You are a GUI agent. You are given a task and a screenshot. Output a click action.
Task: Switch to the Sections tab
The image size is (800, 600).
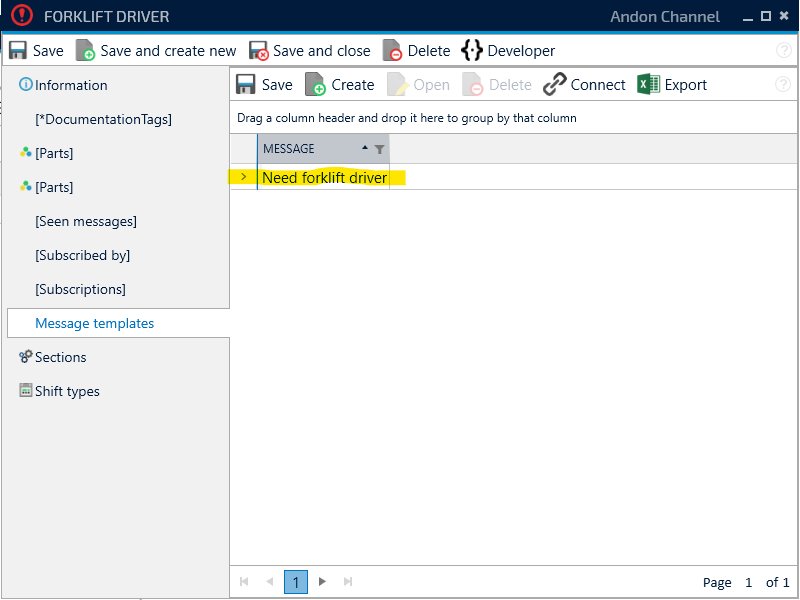coord(60,357)
